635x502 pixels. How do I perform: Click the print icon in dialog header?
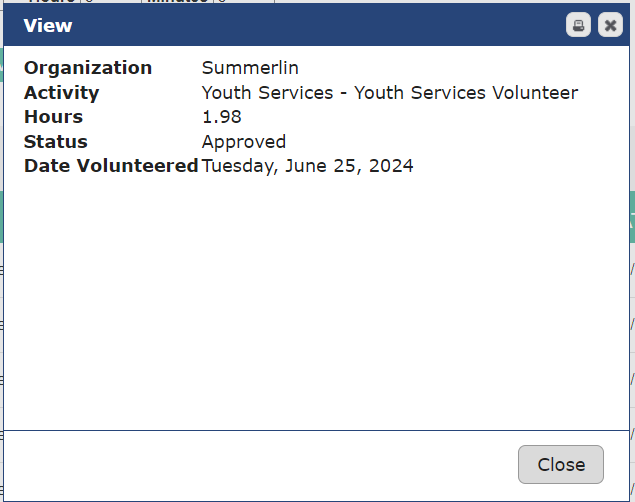[x=578, y=25]
